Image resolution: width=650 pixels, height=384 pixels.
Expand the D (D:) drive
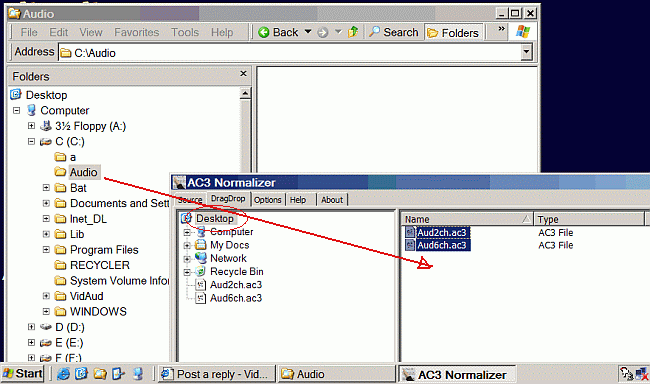pyautogui.click(x=31, y=327)
